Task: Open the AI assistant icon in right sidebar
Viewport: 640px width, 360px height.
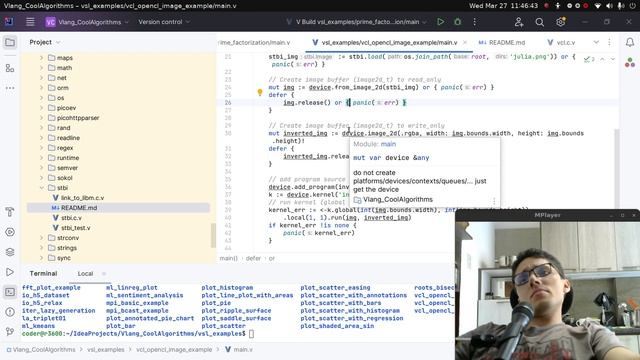Action: [630, 62]
